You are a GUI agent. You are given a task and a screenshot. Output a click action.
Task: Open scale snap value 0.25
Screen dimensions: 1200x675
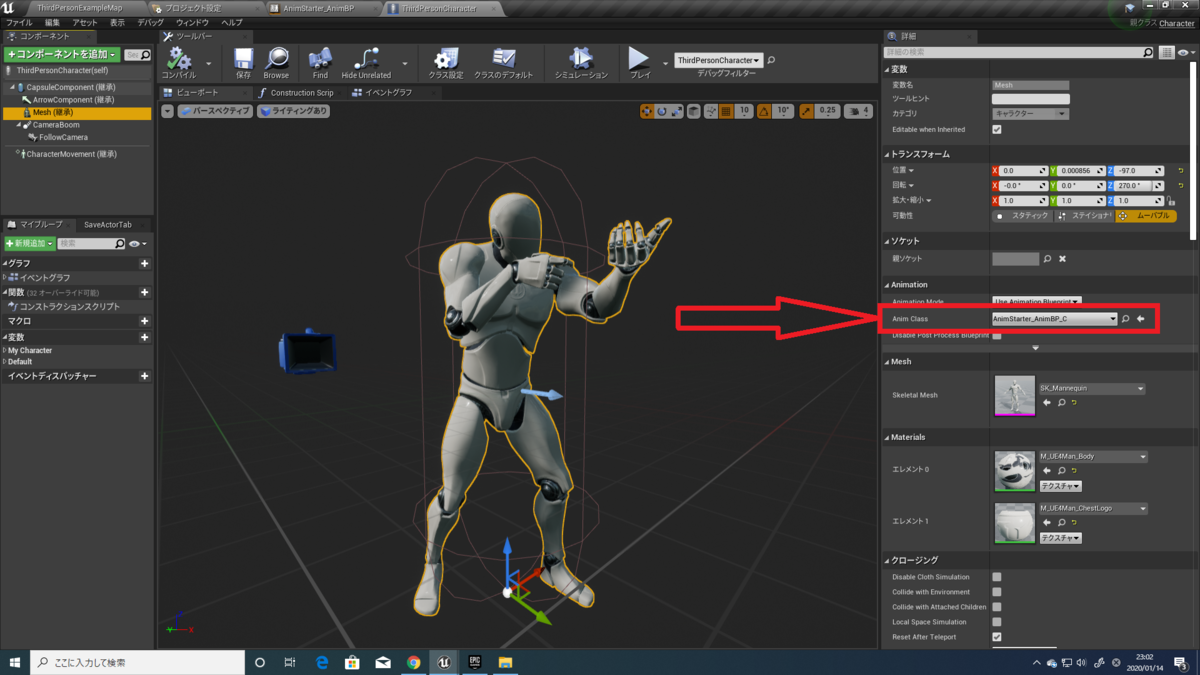click(x=827, y=111)
